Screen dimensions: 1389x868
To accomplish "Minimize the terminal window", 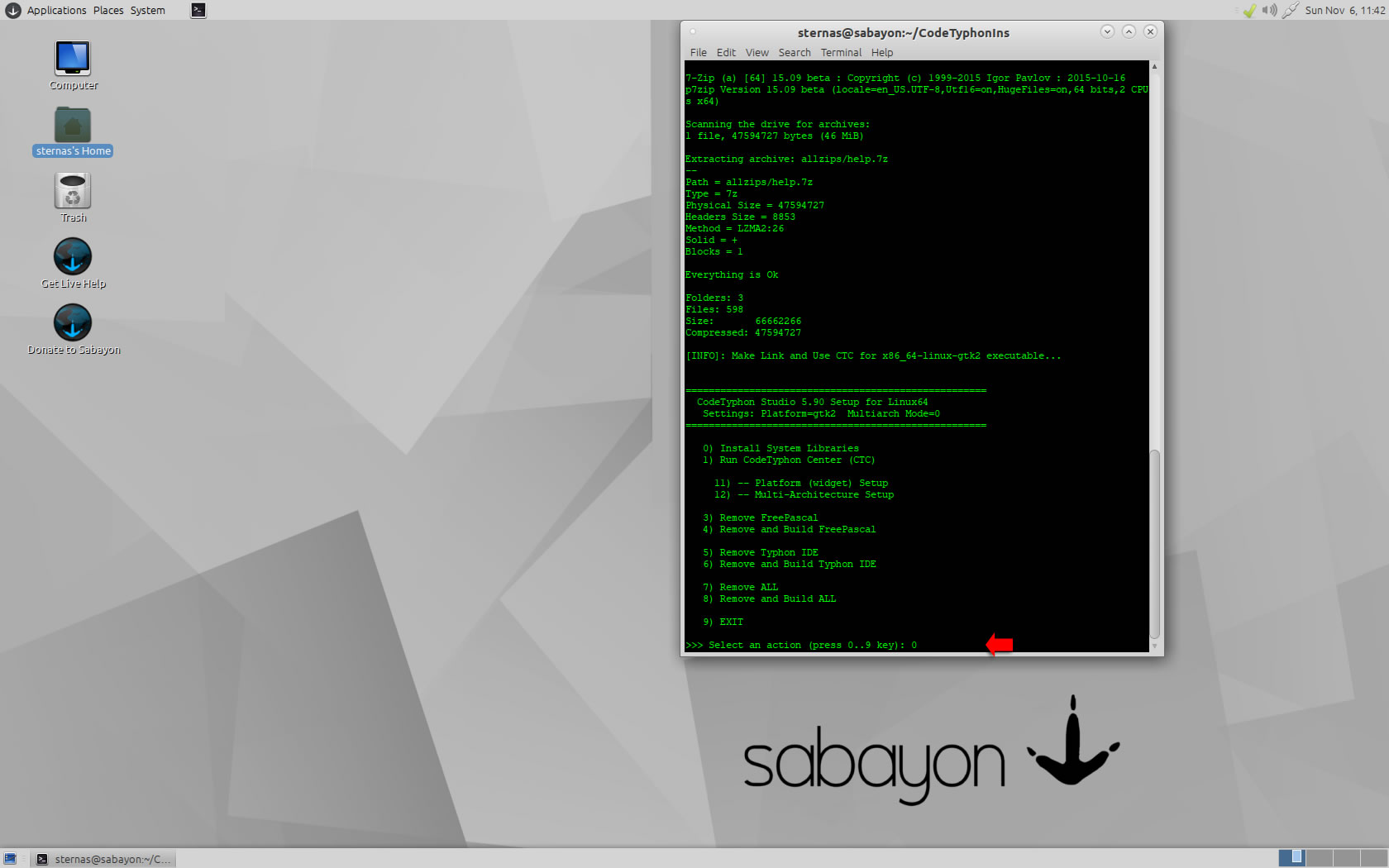I will 1107,31.
